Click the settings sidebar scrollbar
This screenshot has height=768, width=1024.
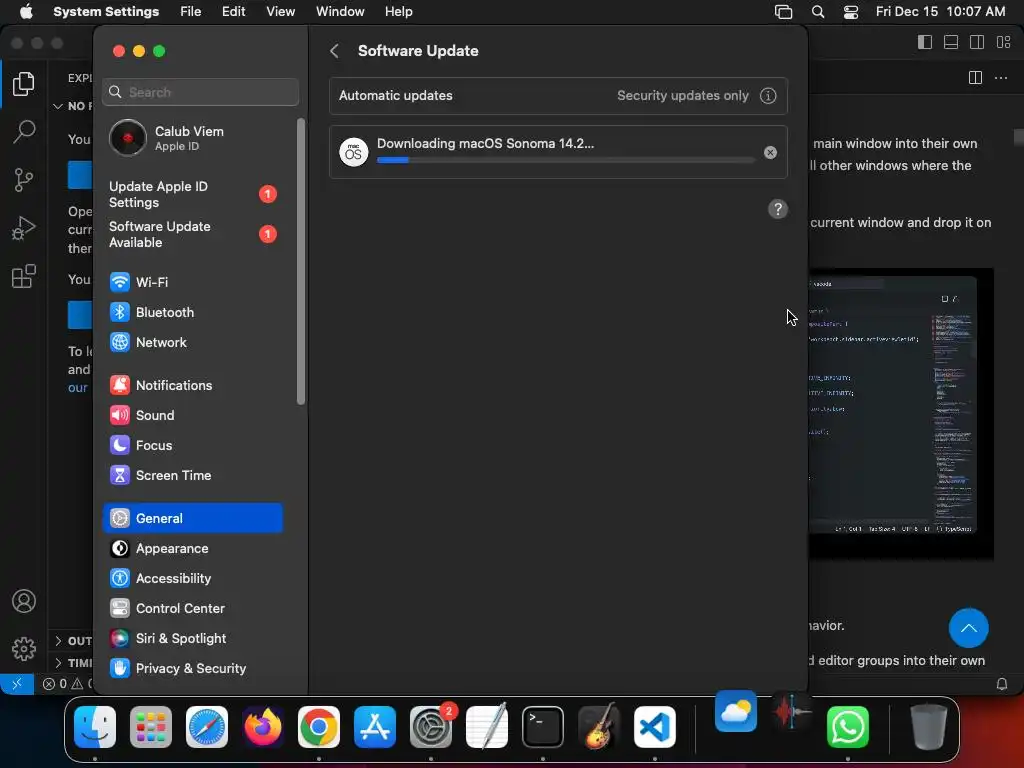[301, 261]
